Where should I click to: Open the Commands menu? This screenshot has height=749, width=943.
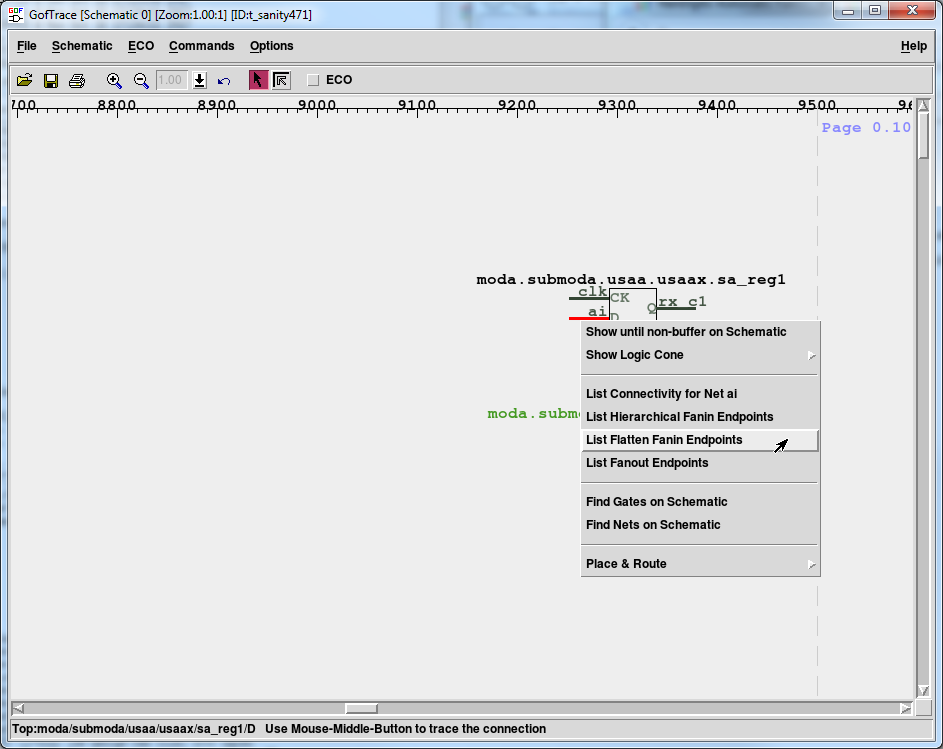(201, 46)
